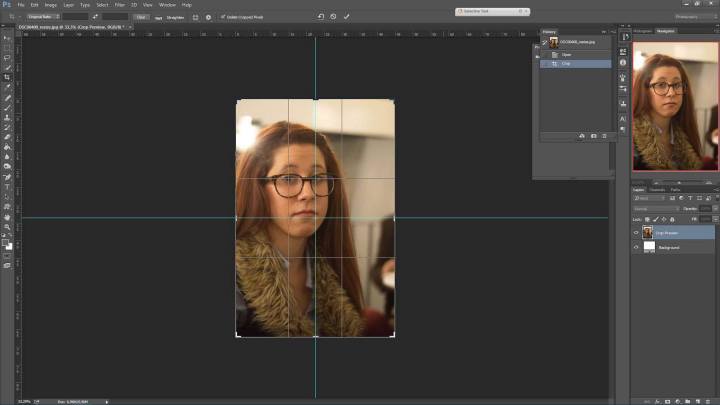
Task: Toggle Delete Cropped Pixels checkbox
Action: click(223, 17)
